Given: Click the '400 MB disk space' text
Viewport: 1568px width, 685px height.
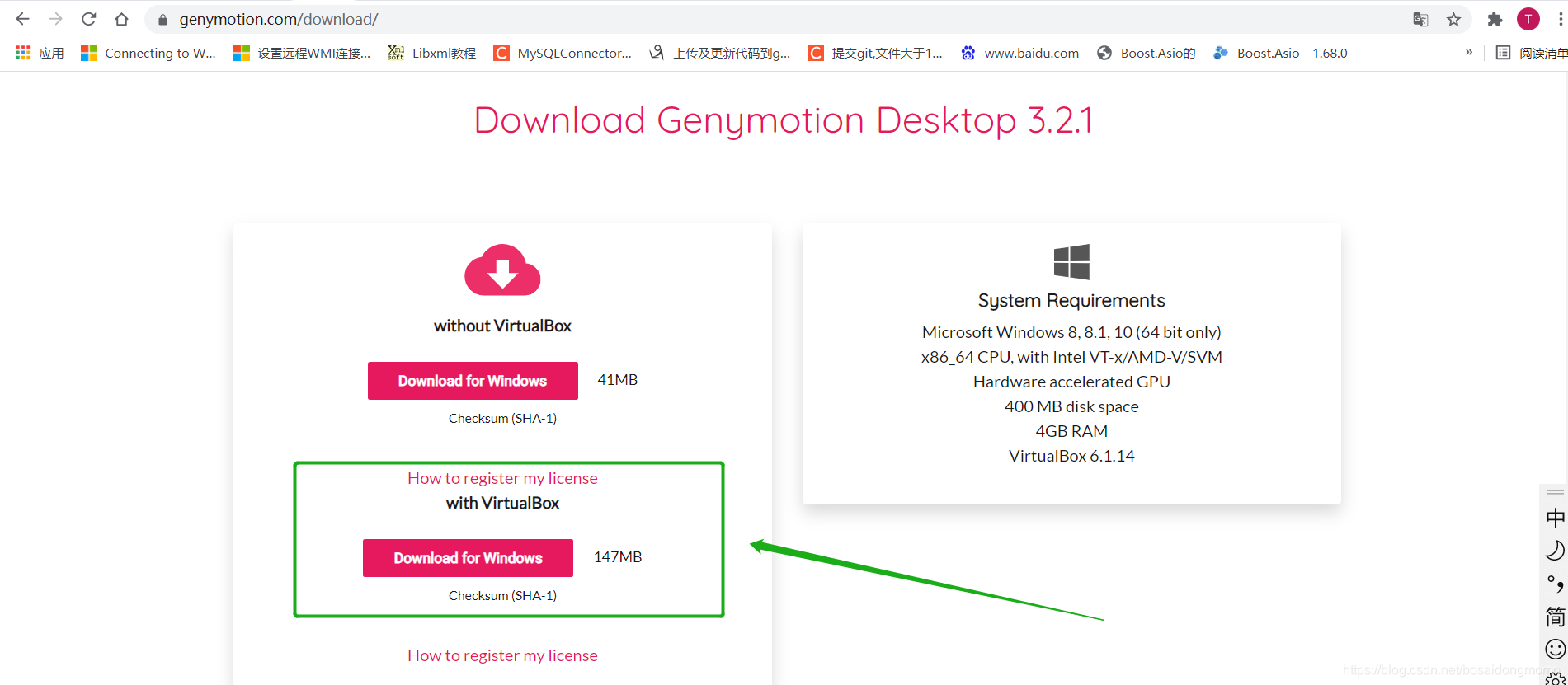Looking at the screenshot, I should [1071, 406].
